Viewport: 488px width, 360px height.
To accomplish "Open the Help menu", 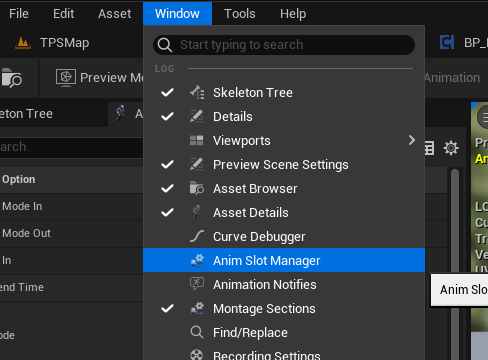I will tap(293, 14).
